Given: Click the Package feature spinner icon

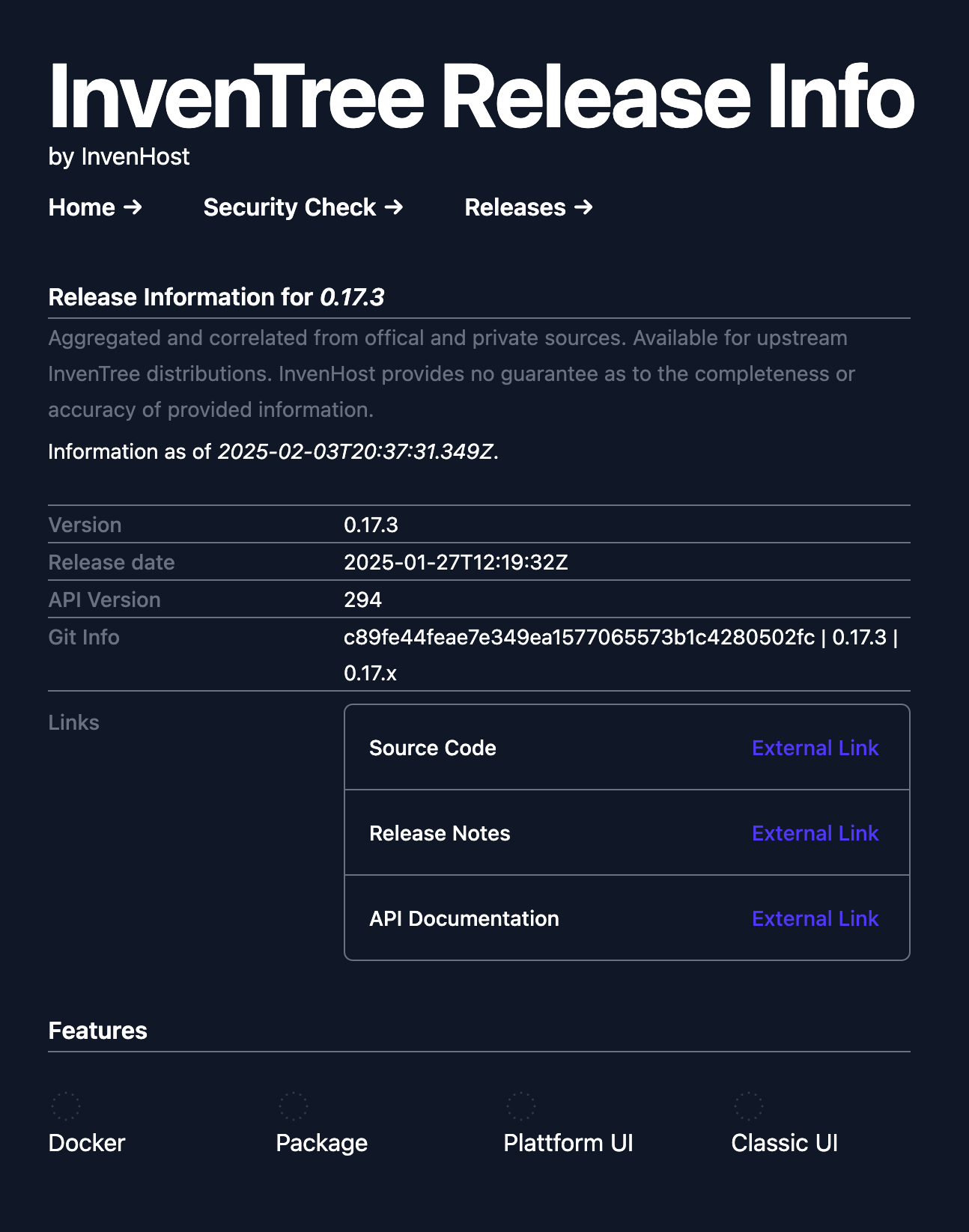Looking at the screenshot, I should tap(295, 1105).
